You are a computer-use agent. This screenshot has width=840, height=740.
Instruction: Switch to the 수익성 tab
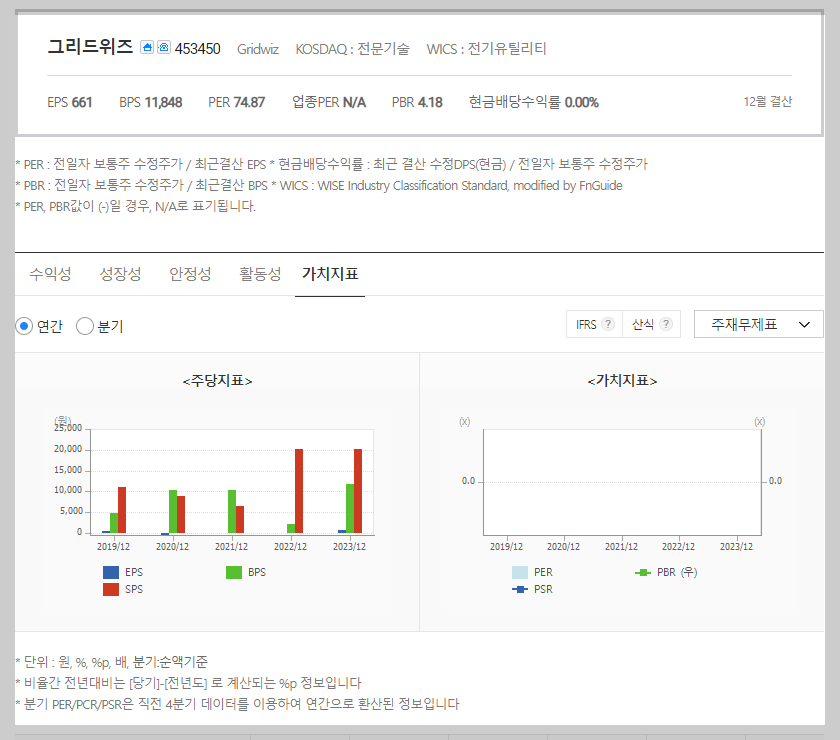point(50,274)
